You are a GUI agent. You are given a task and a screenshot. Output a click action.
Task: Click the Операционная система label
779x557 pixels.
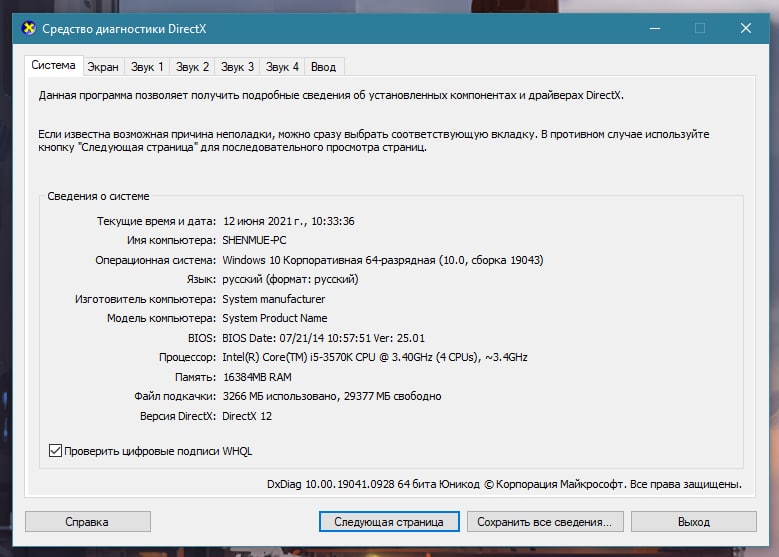[156, 260]
